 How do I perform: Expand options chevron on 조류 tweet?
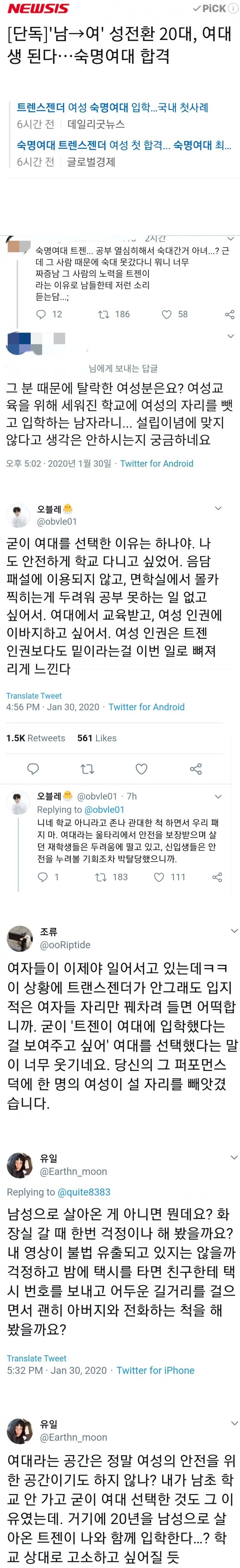coord(234,931)
